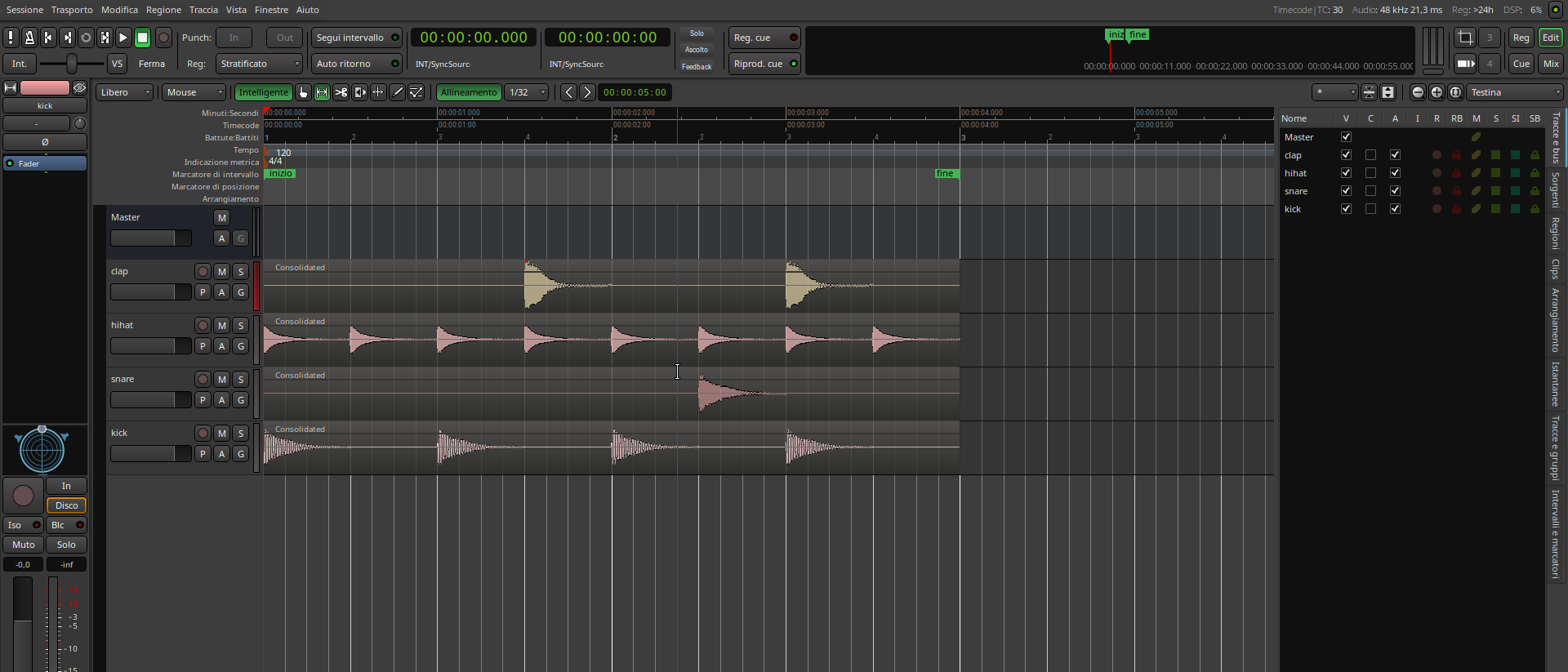
Task: Click the zoom out magnifier icon
Action: (x=1418, y=92)
